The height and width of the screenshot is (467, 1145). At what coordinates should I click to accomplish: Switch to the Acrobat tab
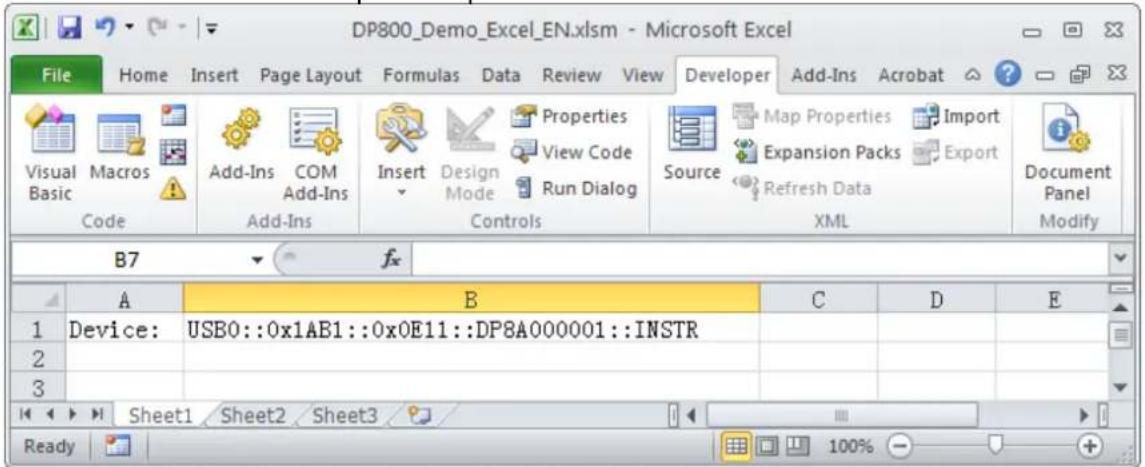tap(912, 75)
